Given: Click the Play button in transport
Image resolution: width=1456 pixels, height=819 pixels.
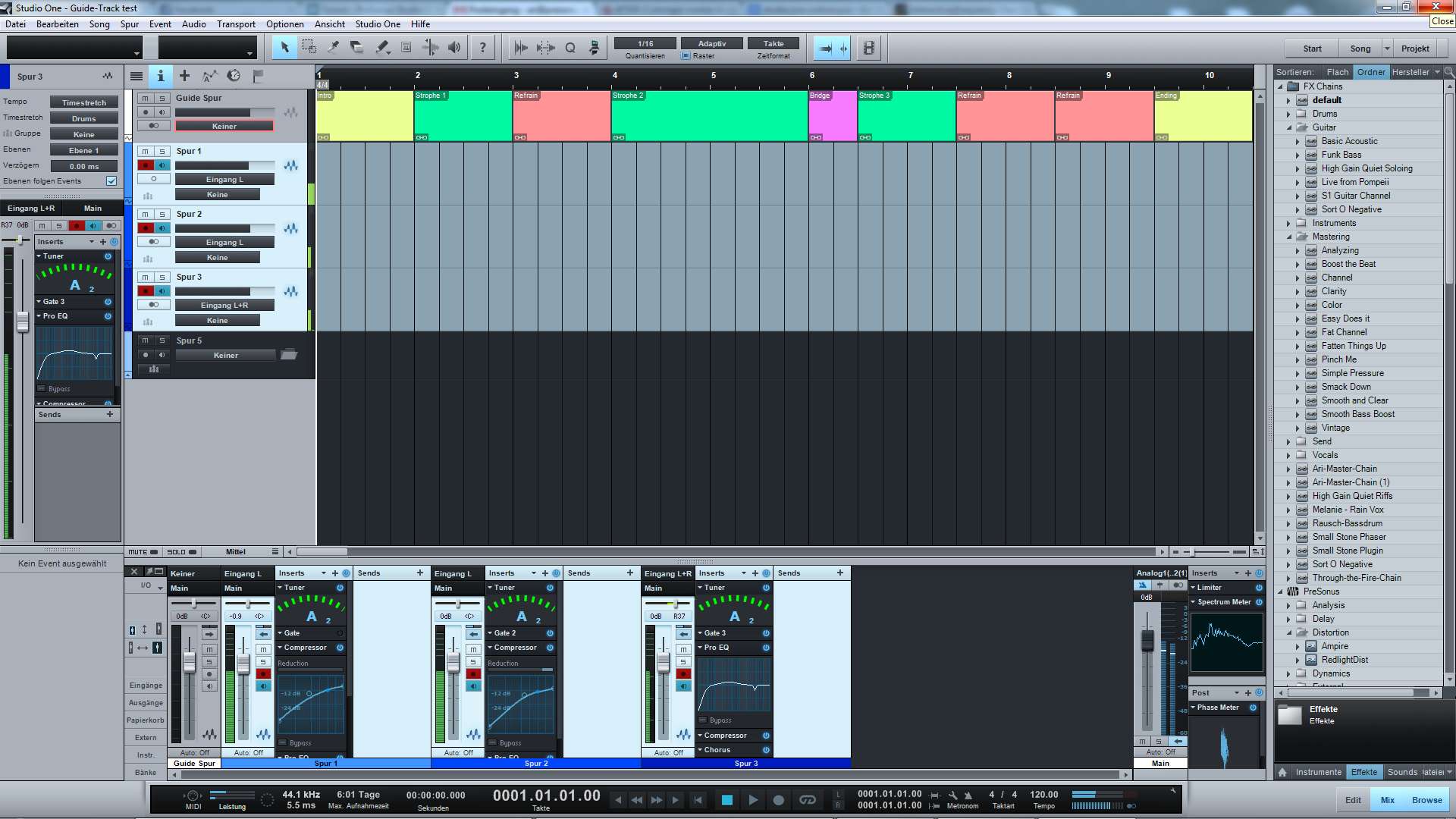Looking at the screenshot, I should [x=752, y=799].
